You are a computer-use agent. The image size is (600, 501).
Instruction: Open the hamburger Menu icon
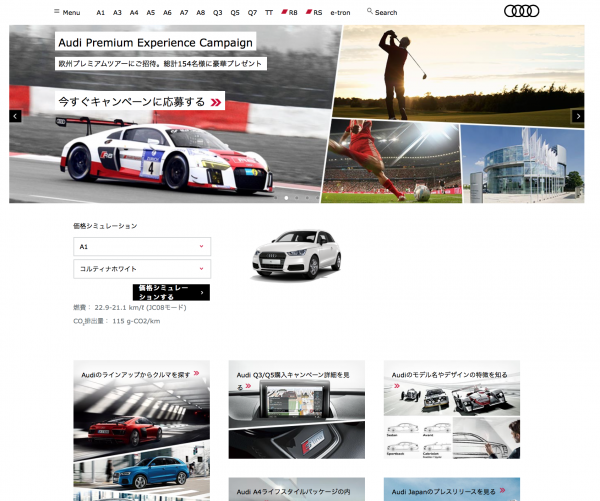point(57,11)
